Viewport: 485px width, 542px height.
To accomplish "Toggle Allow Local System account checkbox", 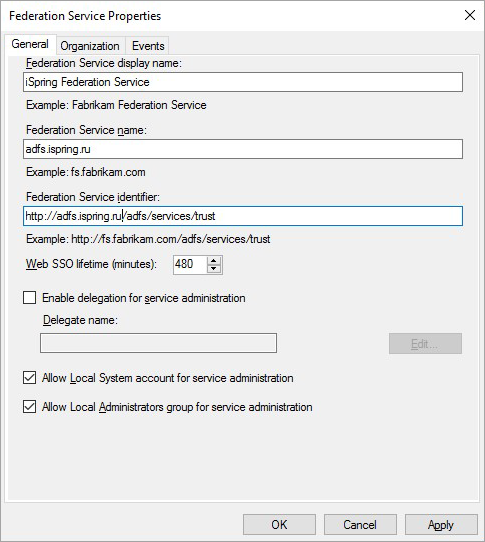I will [29, 378].
